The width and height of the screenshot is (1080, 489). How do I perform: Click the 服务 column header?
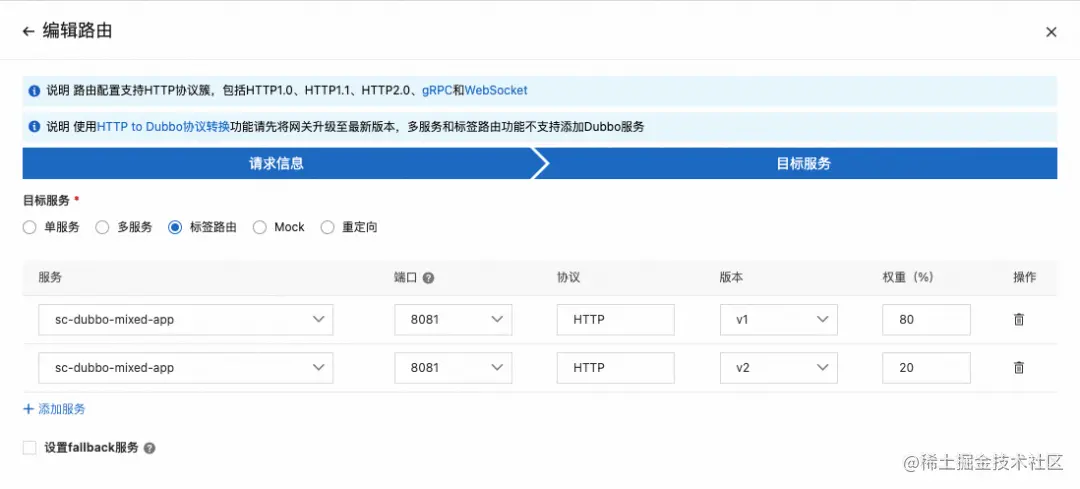(x=50, y=278)
